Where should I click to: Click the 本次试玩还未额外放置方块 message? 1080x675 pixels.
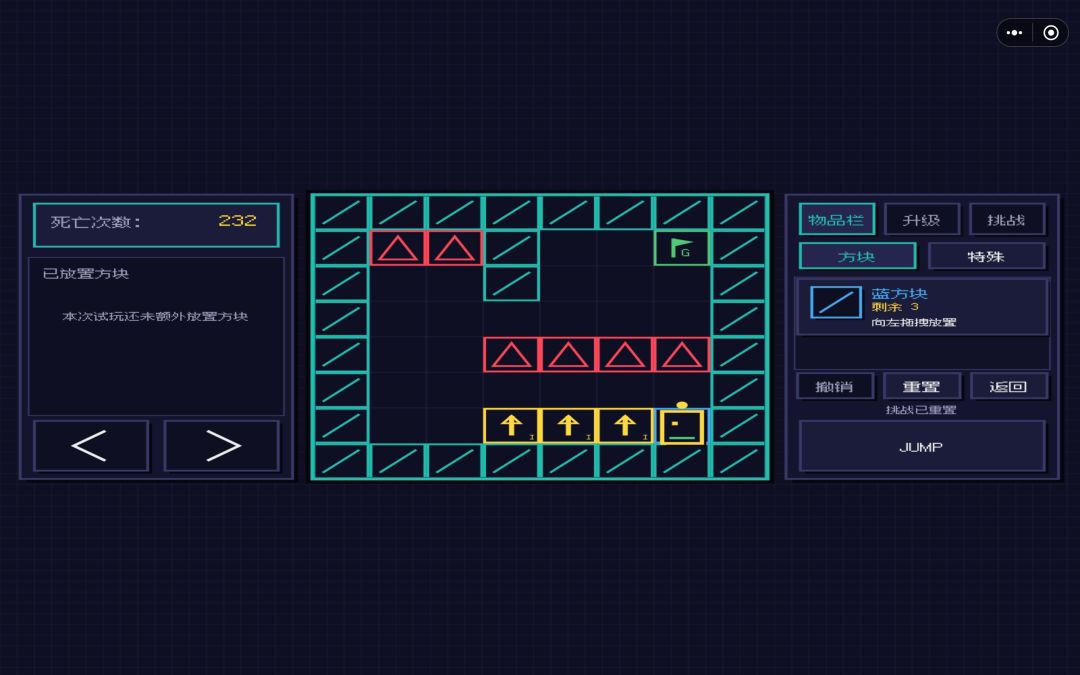coord(155,316)
